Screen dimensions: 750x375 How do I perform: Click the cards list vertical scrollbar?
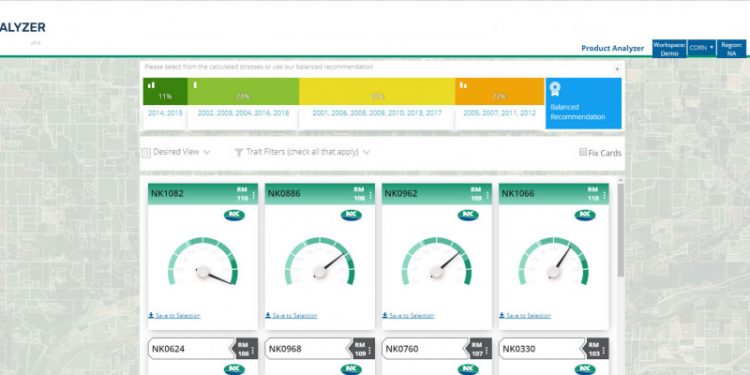[620, 230]
